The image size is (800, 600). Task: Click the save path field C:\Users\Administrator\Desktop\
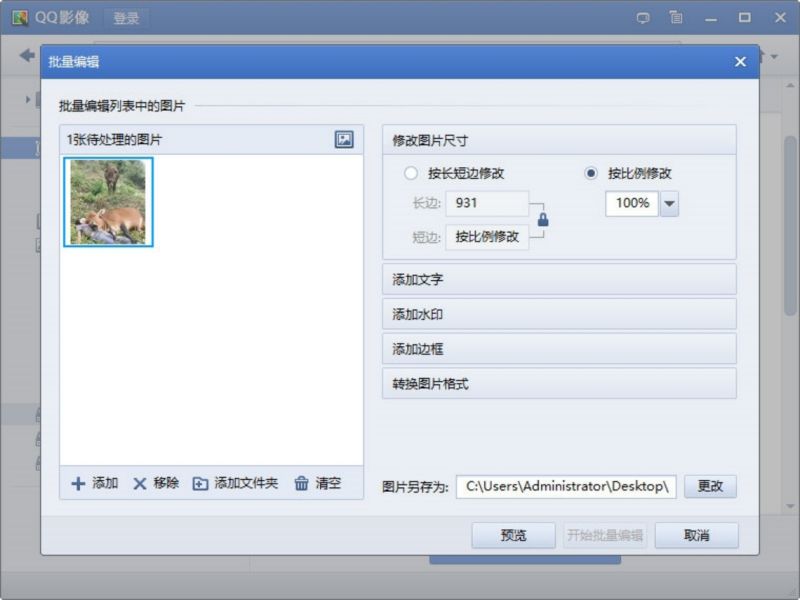tap(566, 486)
